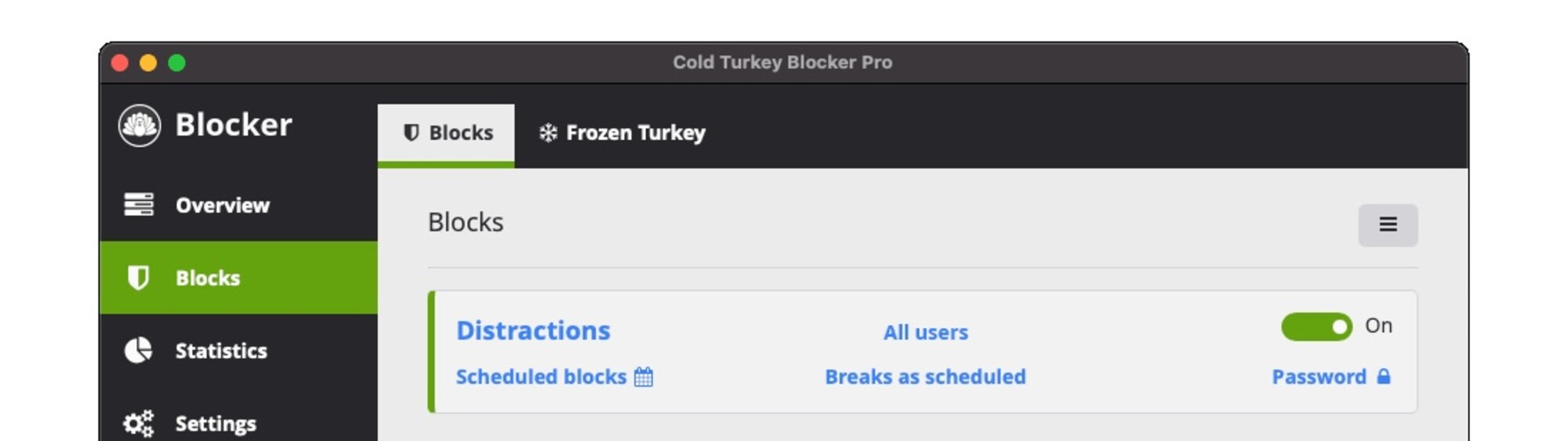This screenshot has height=441, width=1568.
Task: Click the All users link
Action: click(x=925, y=333)
